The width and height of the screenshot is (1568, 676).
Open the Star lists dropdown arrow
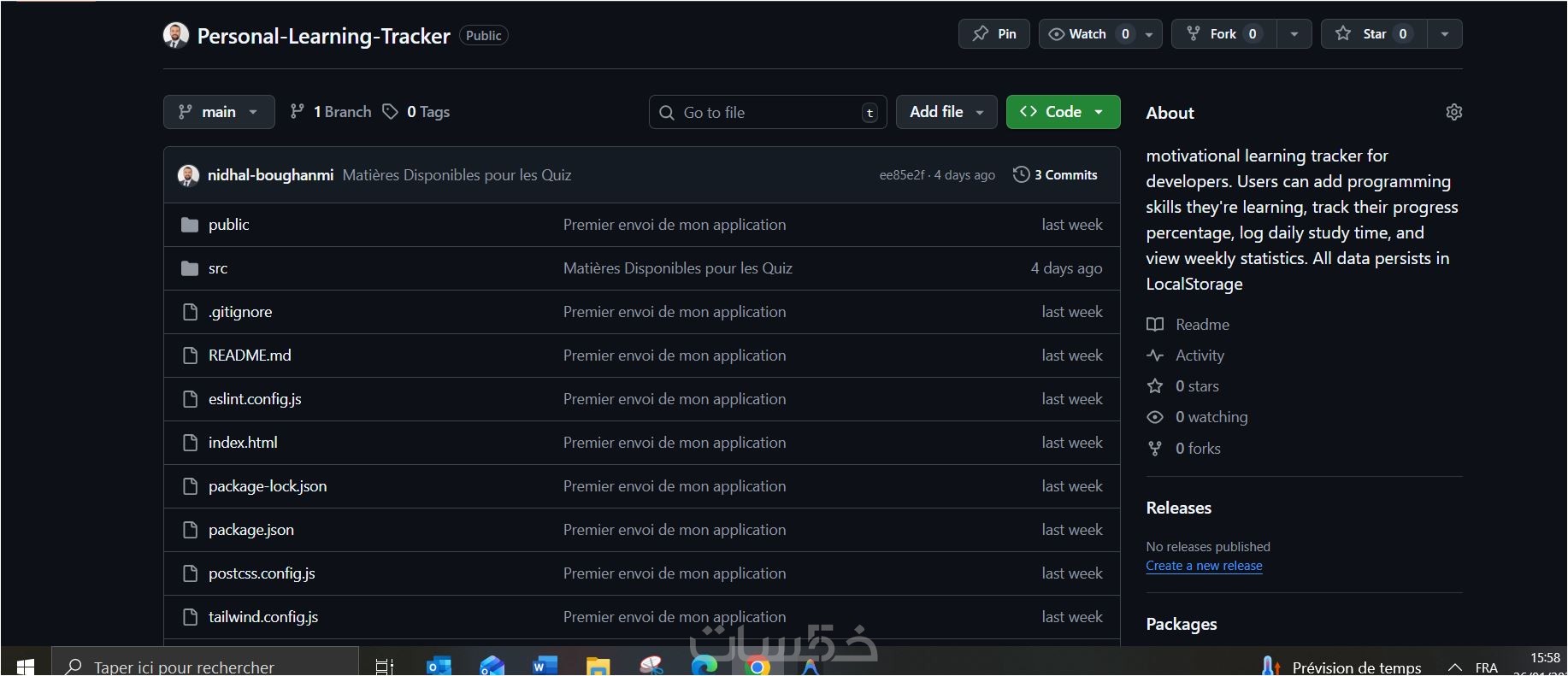point(1445,34)
